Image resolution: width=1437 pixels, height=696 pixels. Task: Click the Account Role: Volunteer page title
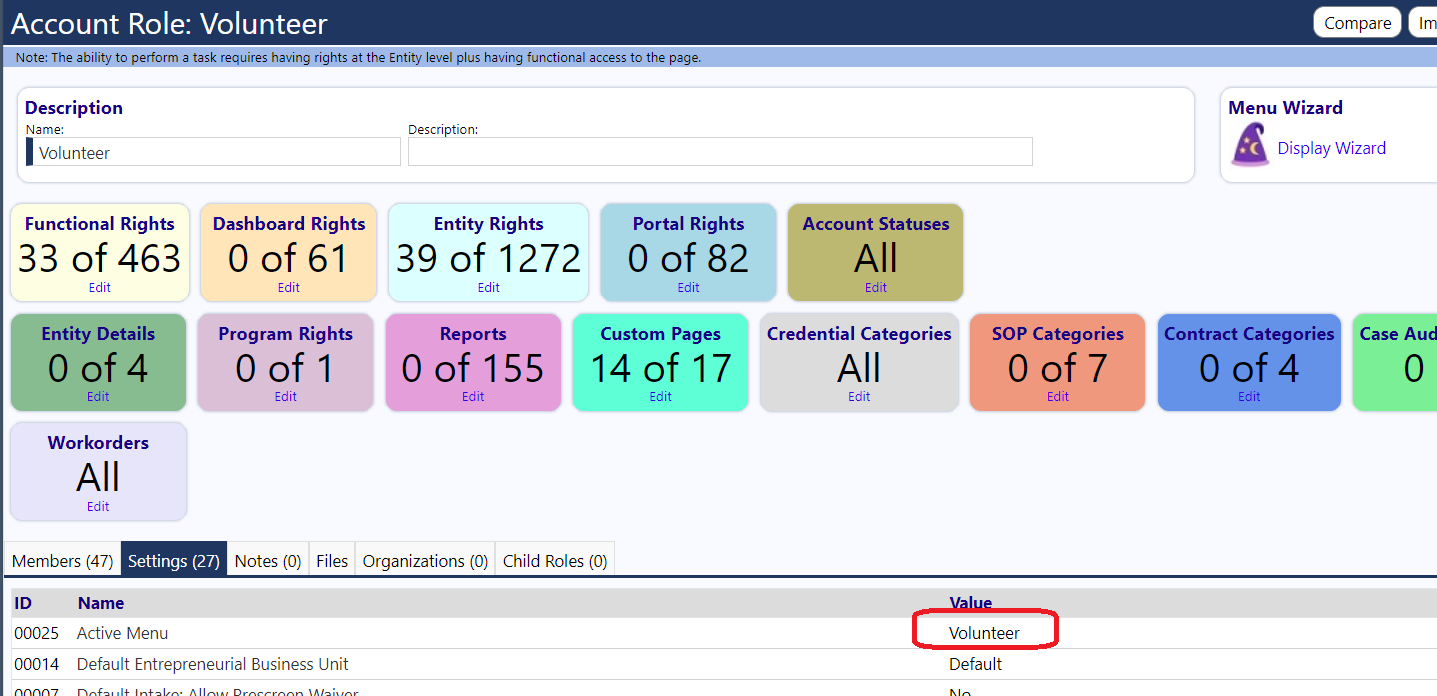pyautogui.click(x=169, y=23)
